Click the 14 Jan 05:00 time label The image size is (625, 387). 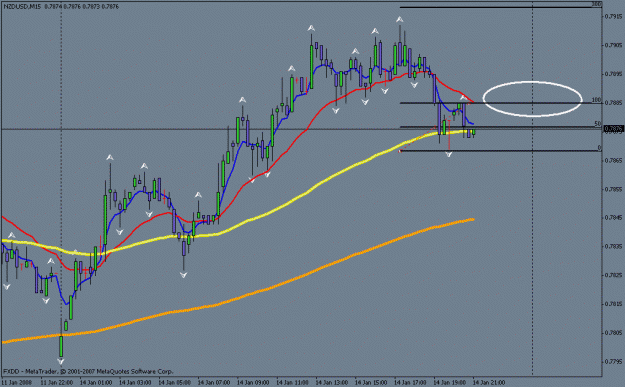click(175, 383)
